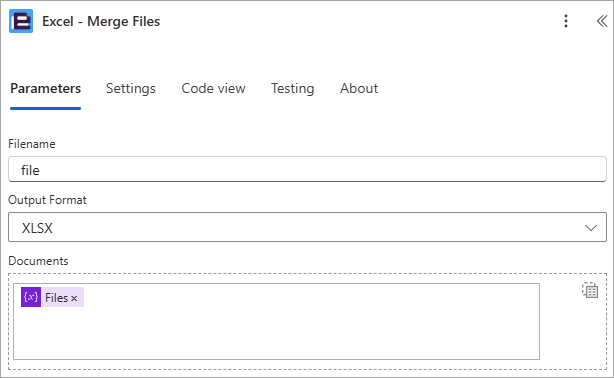Open the Code view tab
This screenshot has width=614, height=378.
tap(213, 89)
